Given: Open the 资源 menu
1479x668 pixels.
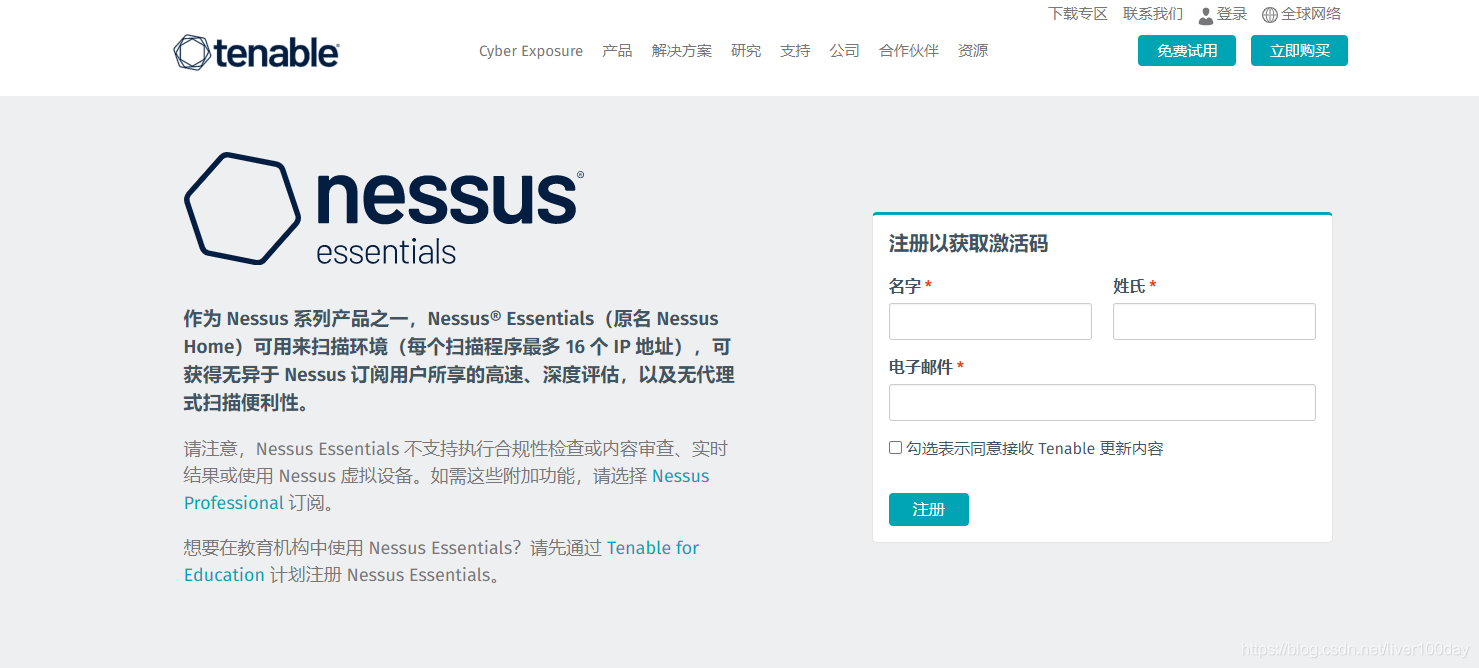Looking at the screenshot, I should 973,51.
